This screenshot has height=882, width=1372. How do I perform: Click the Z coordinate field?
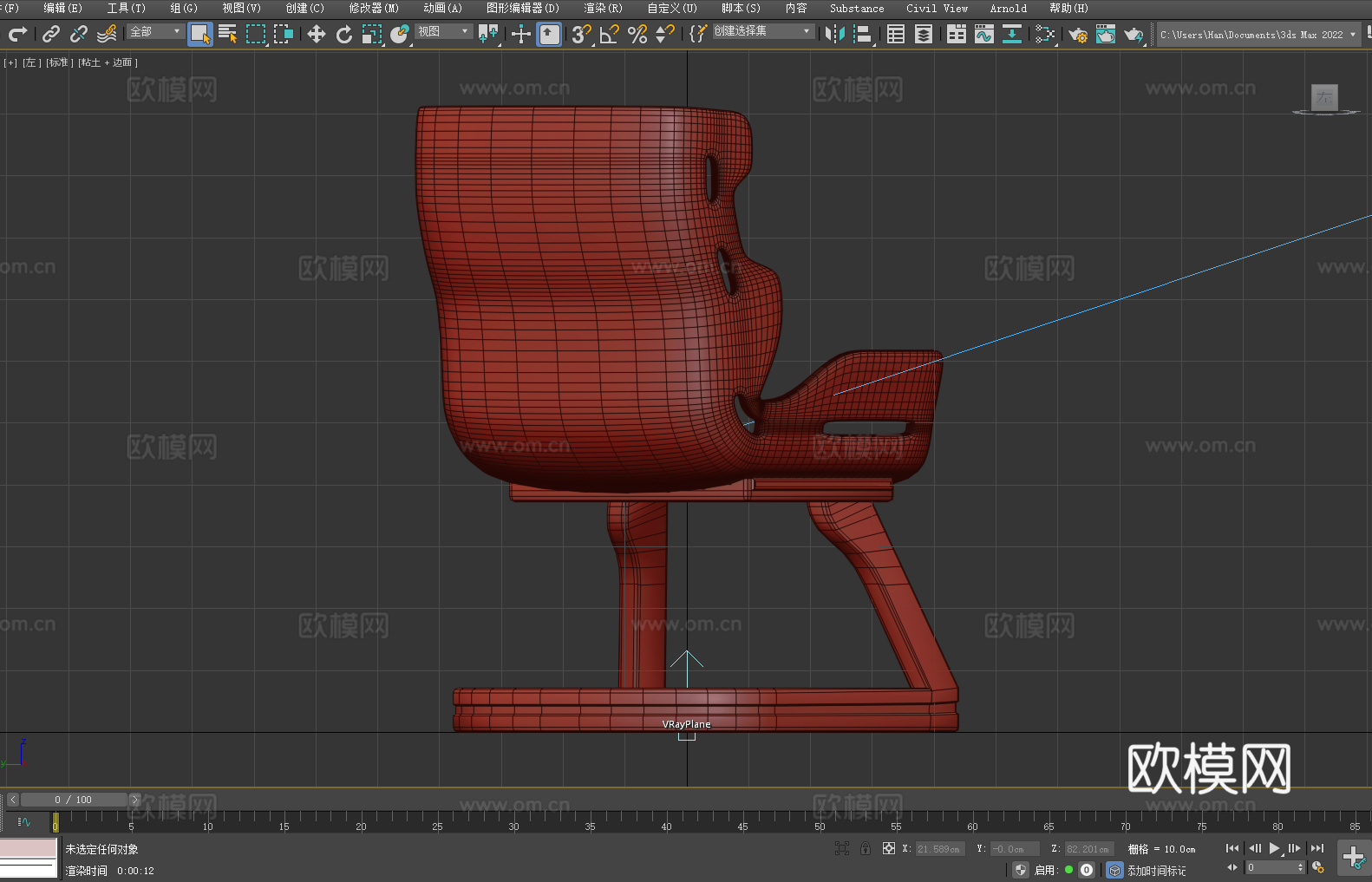coord(1088,849)
